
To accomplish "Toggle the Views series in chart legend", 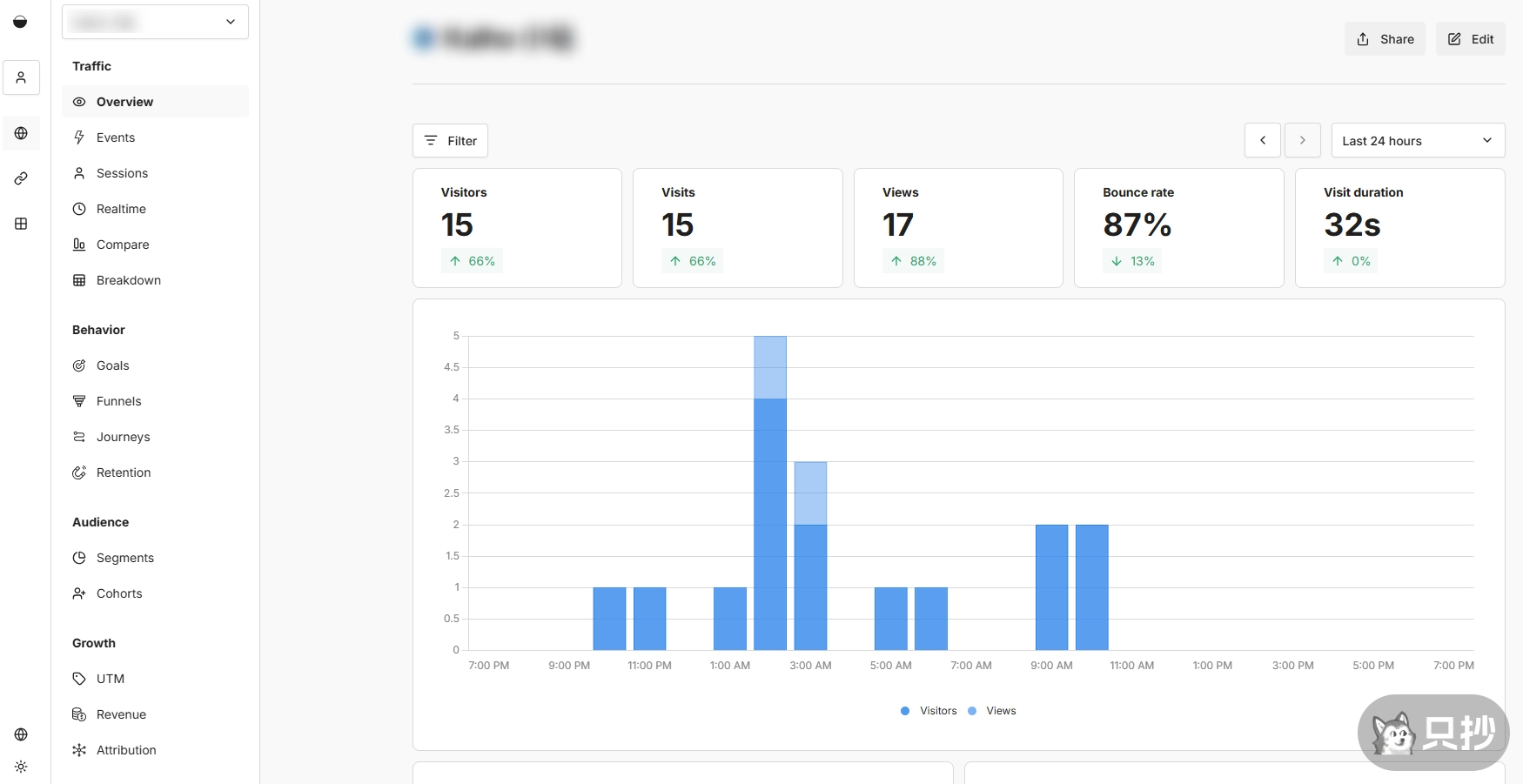I will click(992, 711).
